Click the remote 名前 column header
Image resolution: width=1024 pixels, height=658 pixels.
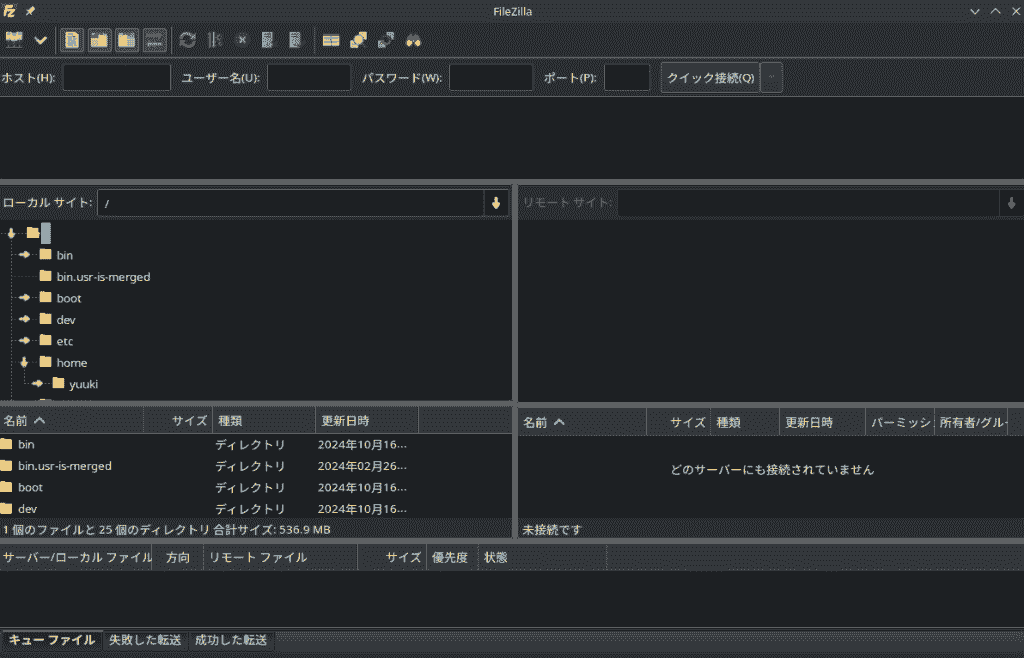(x=583, y=422)
